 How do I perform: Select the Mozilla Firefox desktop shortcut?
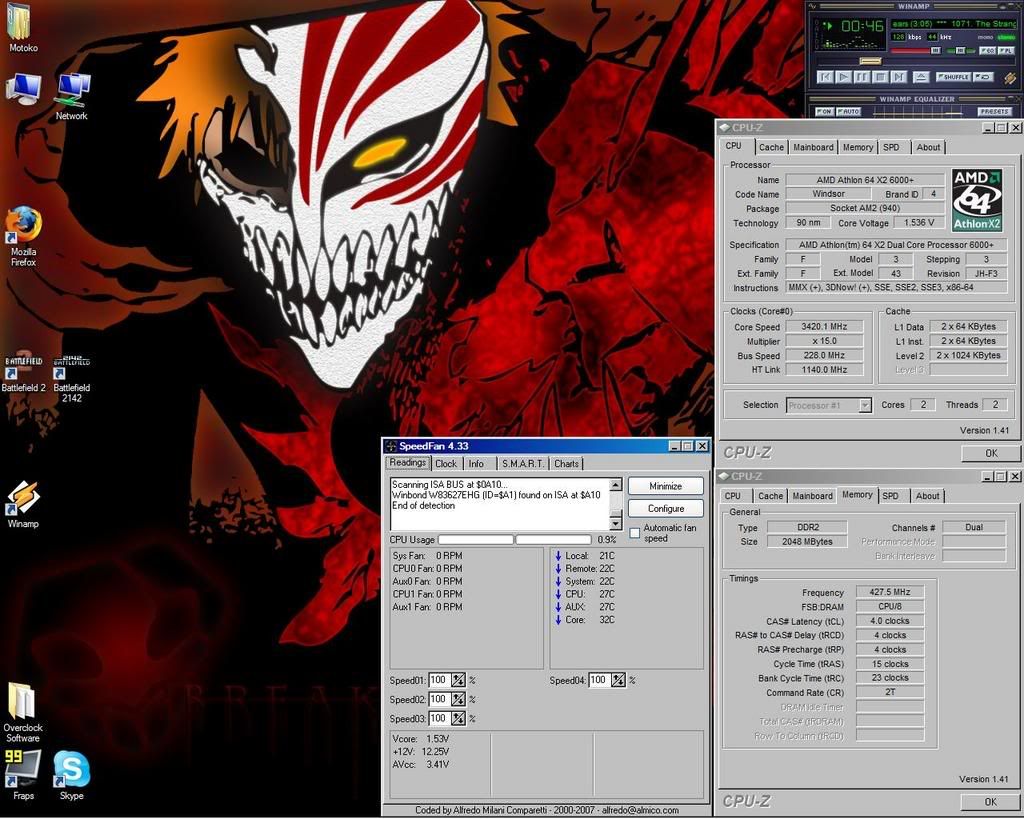[x=23, y=237]
